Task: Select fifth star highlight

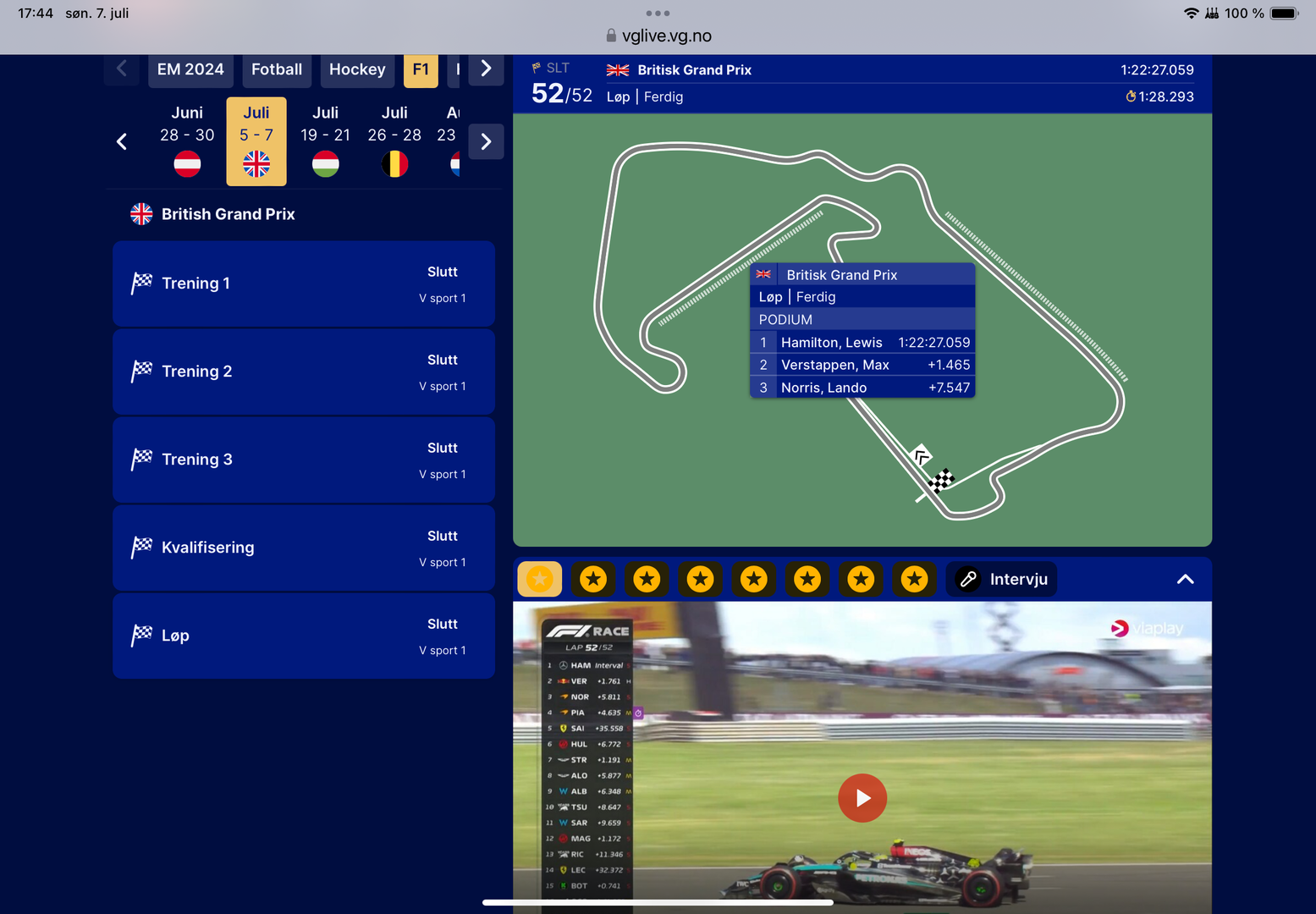Action: coord(754,579)
